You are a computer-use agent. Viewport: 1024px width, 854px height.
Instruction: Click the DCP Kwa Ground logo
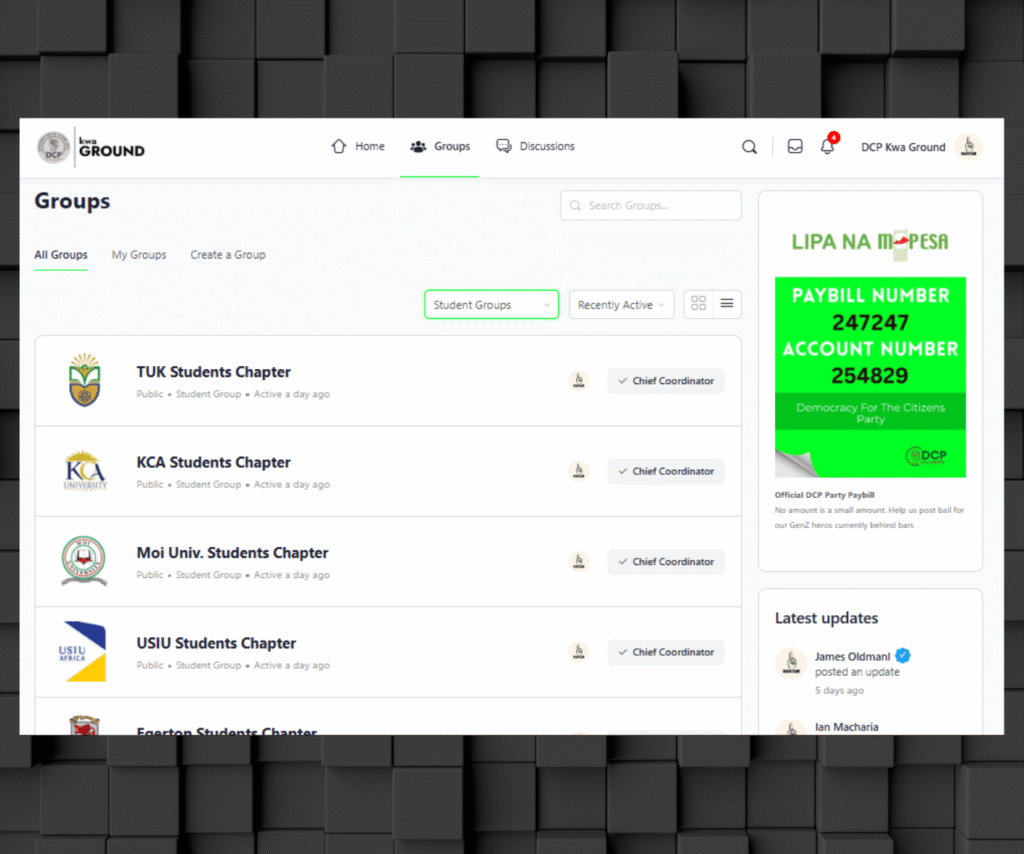[x=91, y=147]
